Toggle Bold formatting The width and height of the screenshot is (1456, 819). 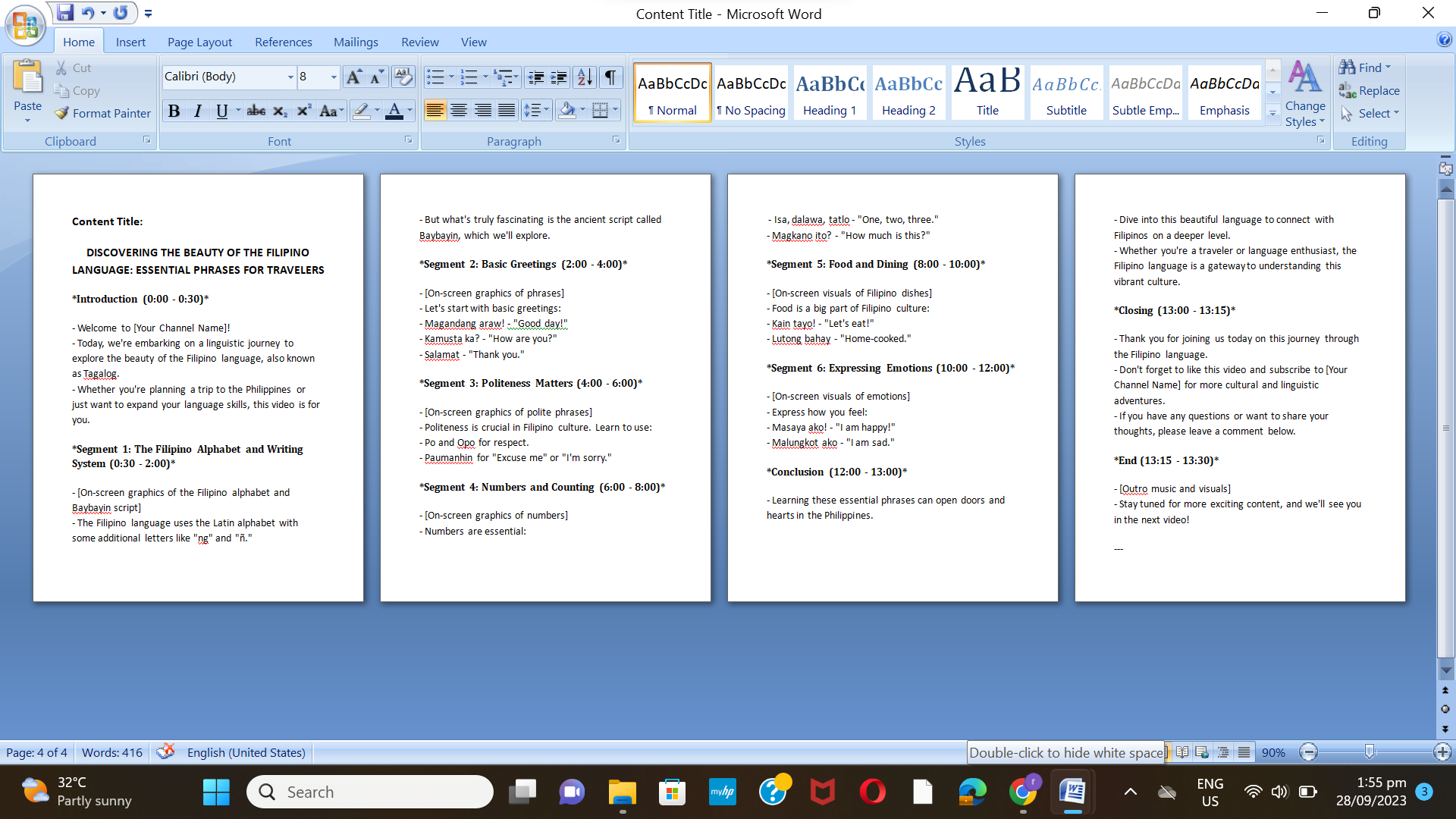(174, 111)
